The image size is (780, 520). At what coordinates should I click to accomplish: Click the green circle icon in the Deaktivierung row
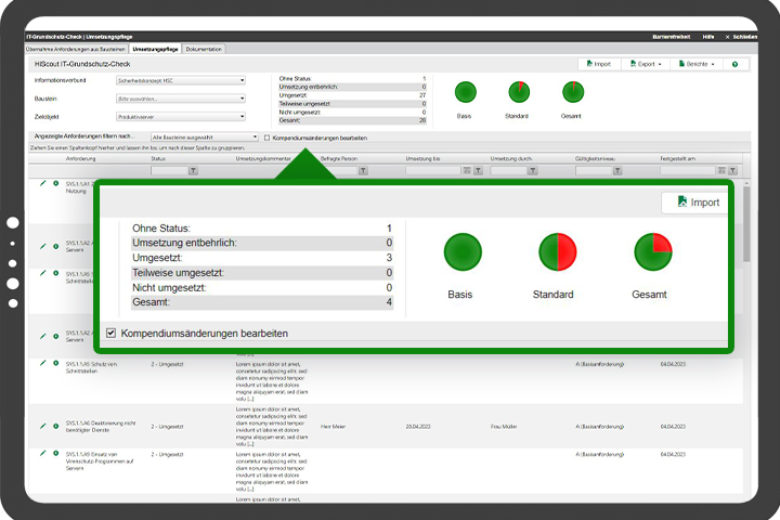(56, 426)
